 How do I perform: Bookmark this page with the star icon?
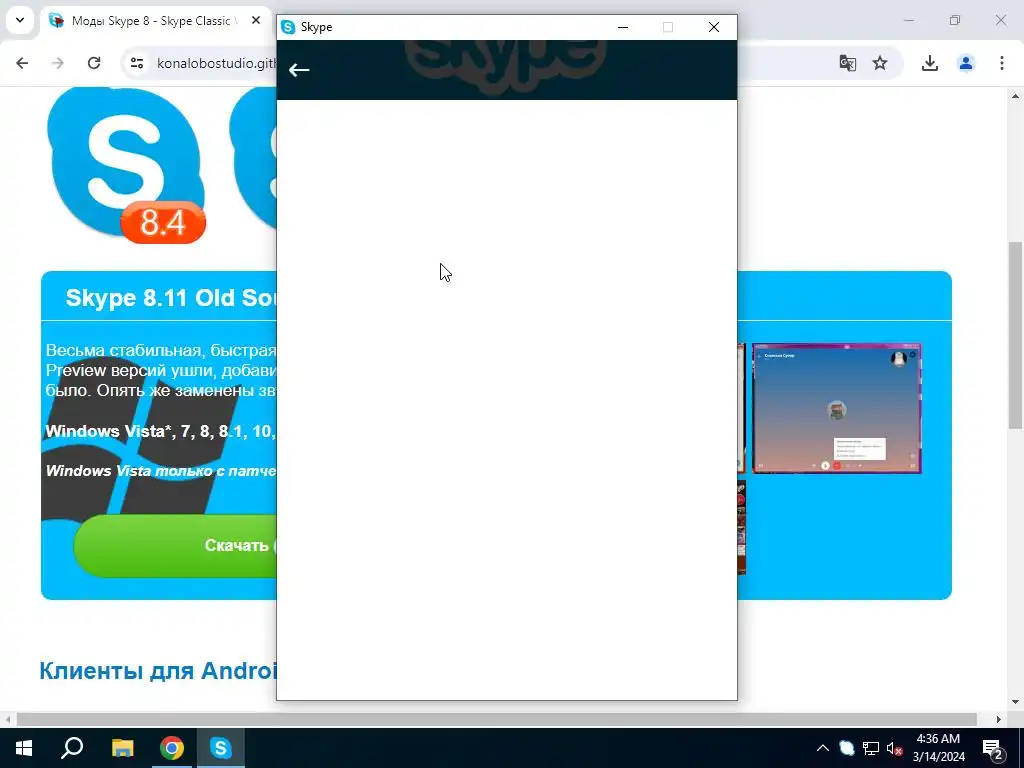click(880, 63)
